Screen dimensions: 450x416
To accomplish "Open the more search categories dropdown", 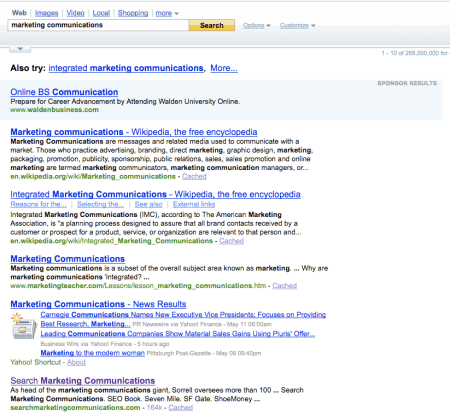I will 167,13.
